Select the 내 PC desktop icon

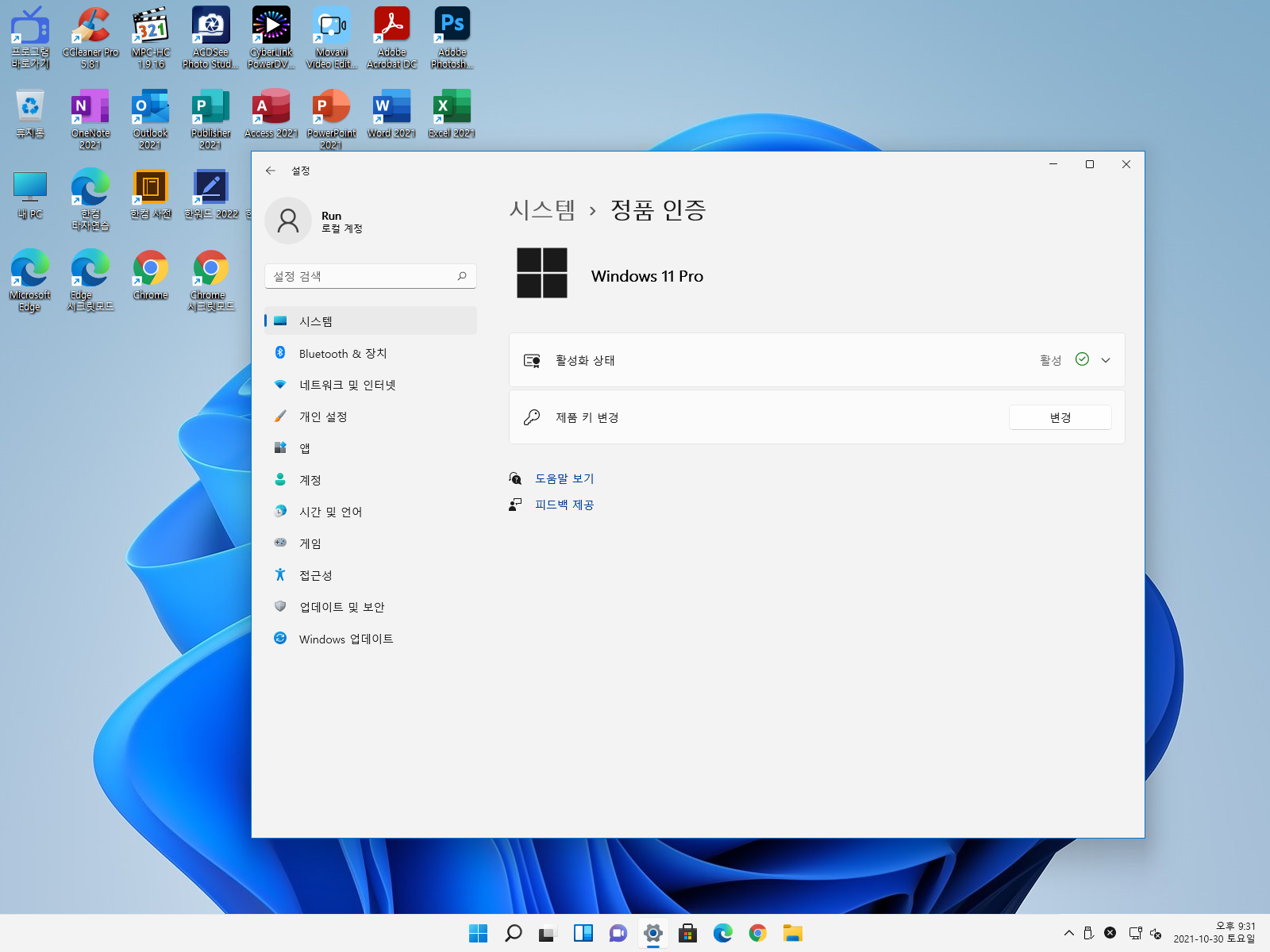(30, 194)
